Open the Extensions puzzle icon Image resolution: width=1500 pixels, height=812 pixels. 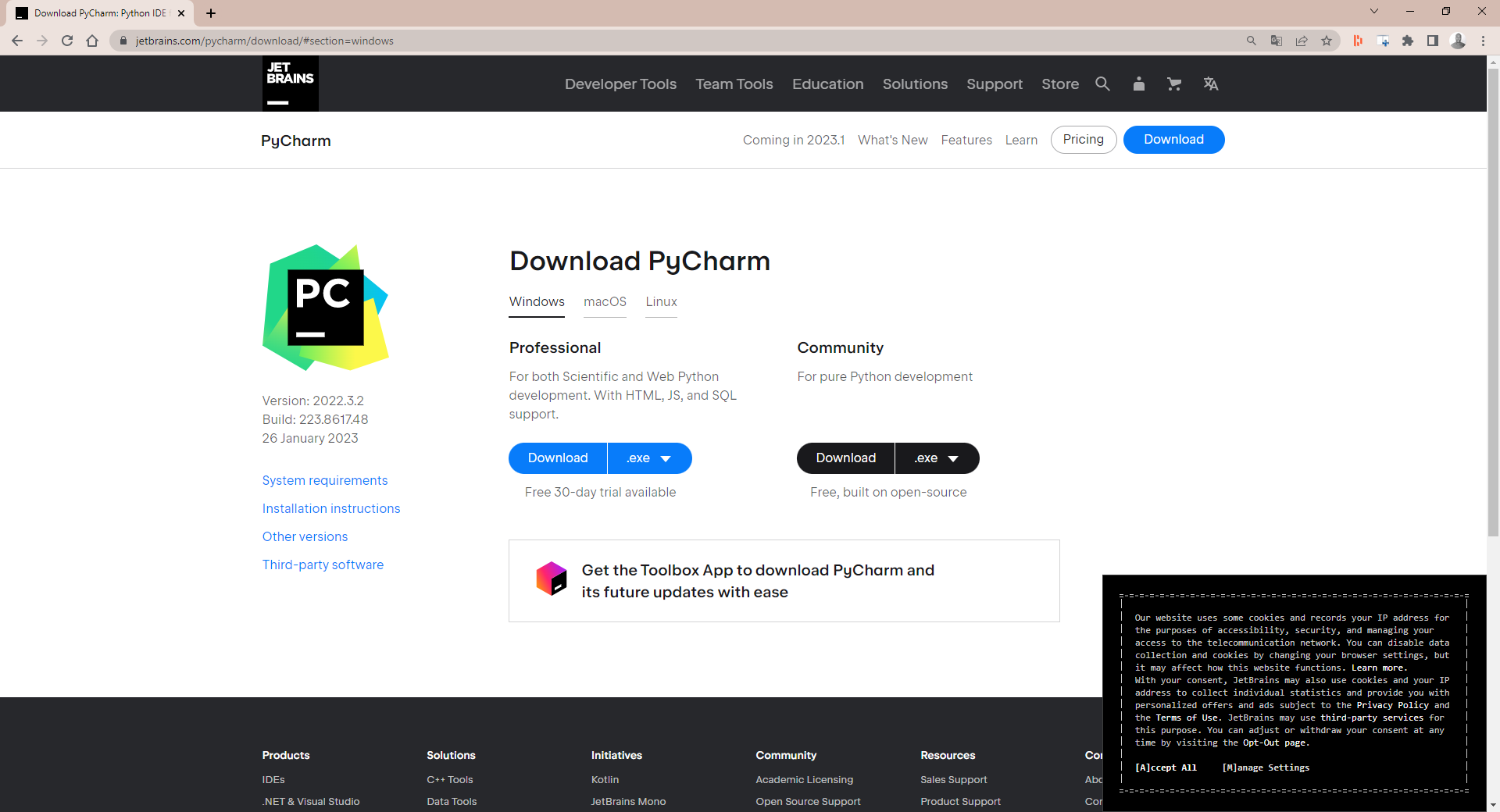1408,41
